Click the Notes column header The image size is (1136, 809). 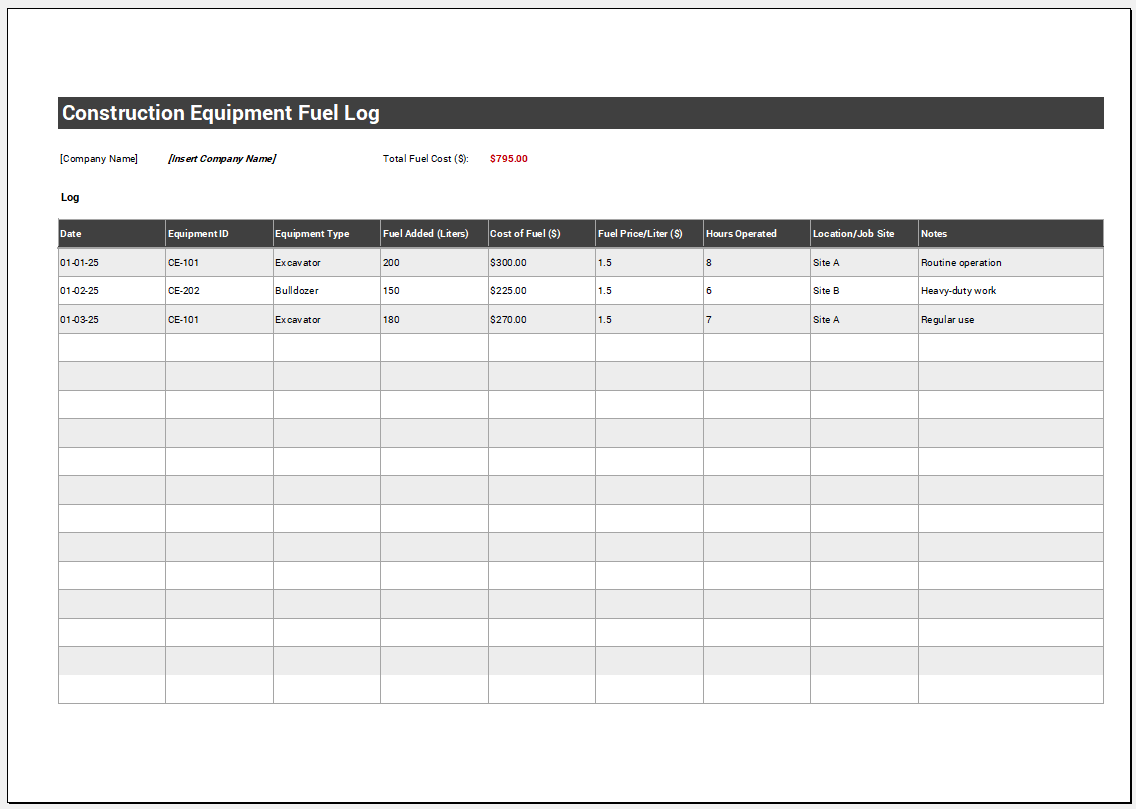934,233
